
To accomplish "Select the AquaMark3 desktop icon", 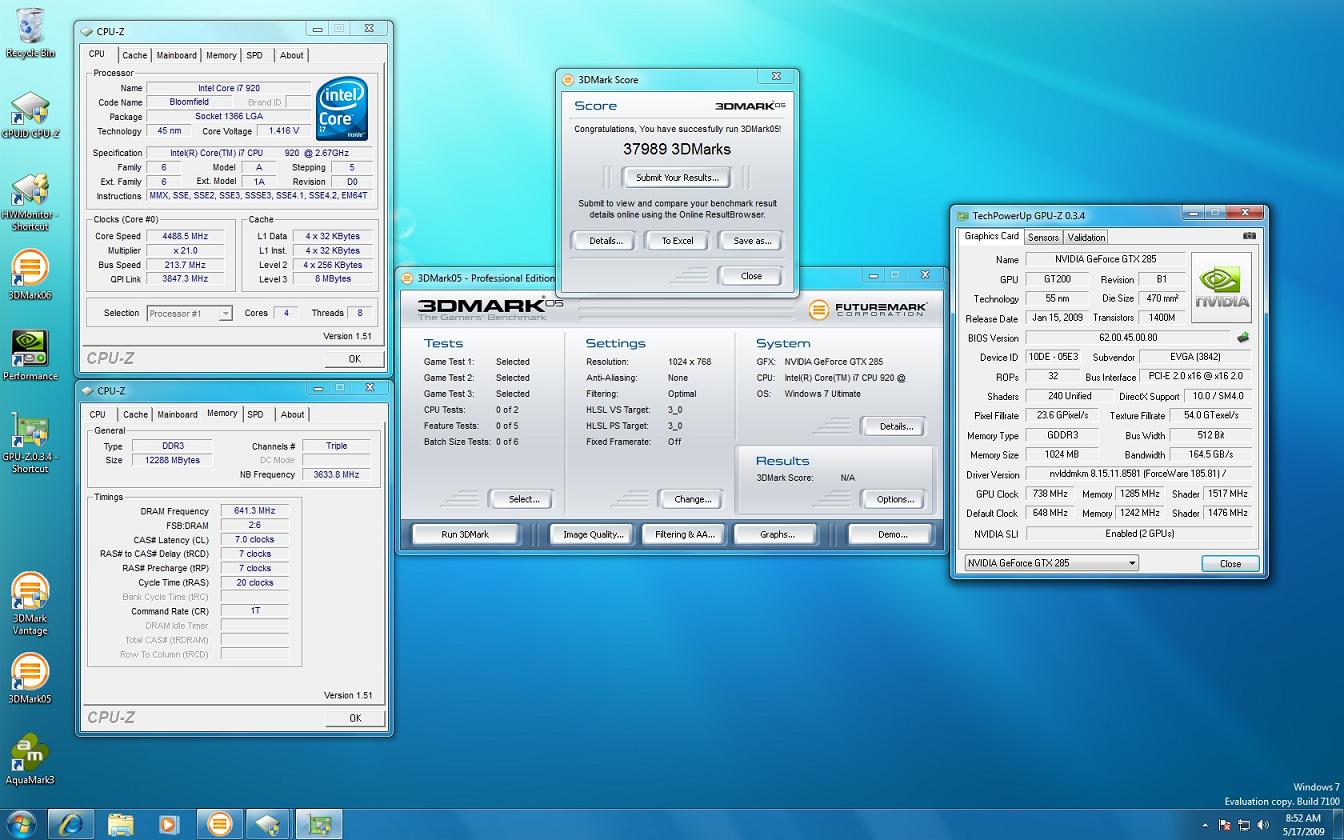I will (x=30, y=760).
